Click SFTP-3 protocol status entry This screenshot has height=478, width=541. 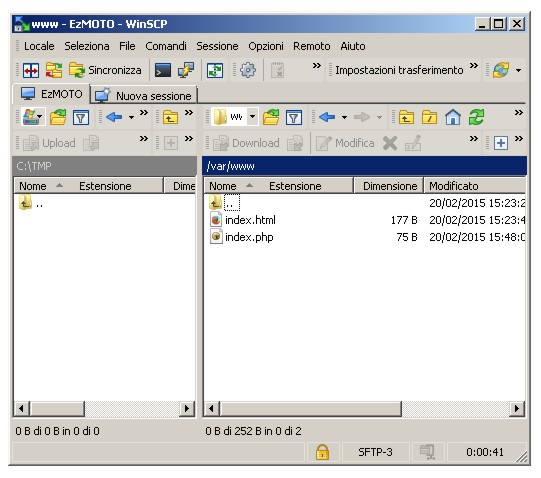[x=375, y=452]
